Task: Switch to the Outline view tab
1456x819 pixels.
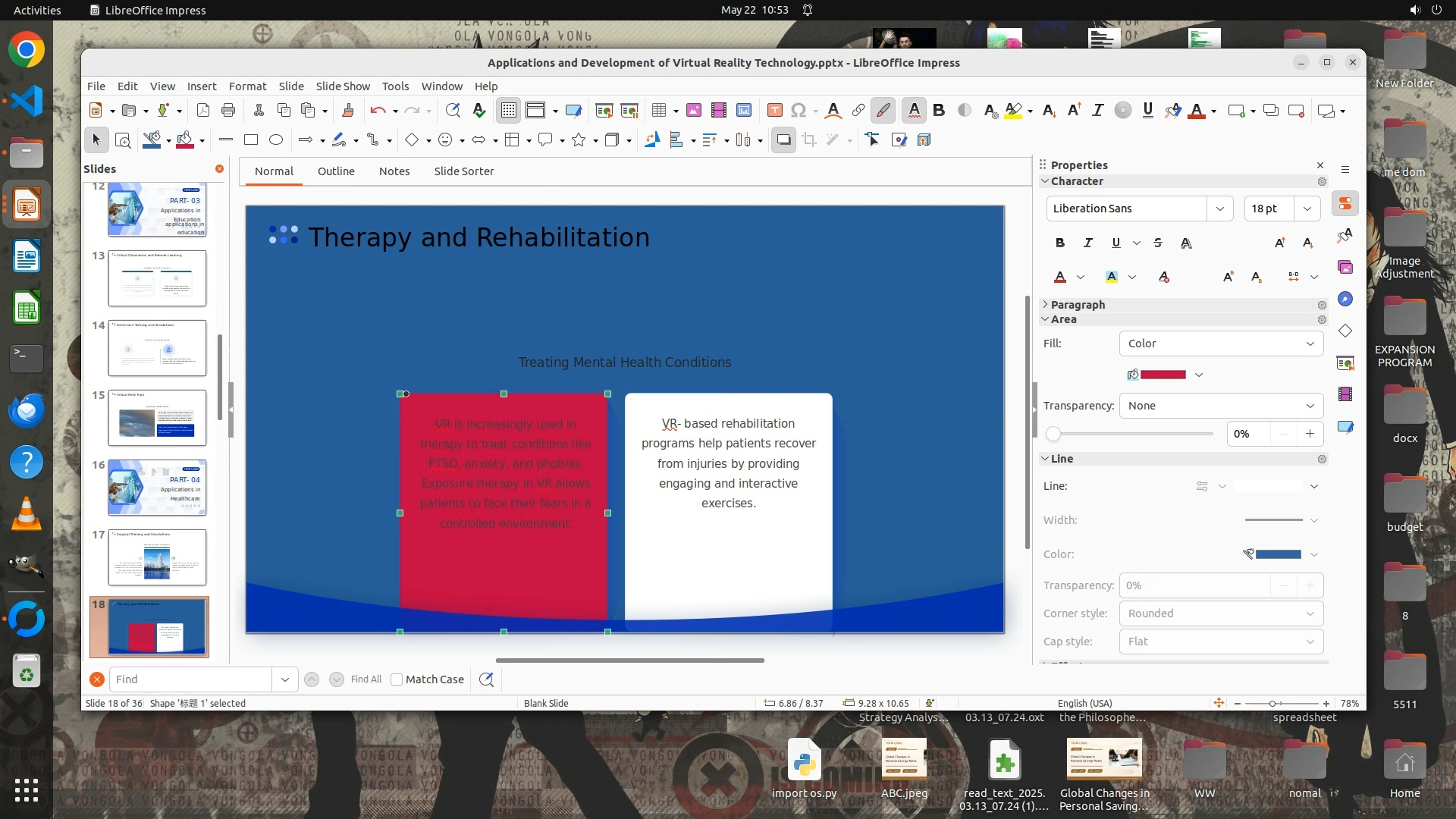Action: [x=336, y=171]
